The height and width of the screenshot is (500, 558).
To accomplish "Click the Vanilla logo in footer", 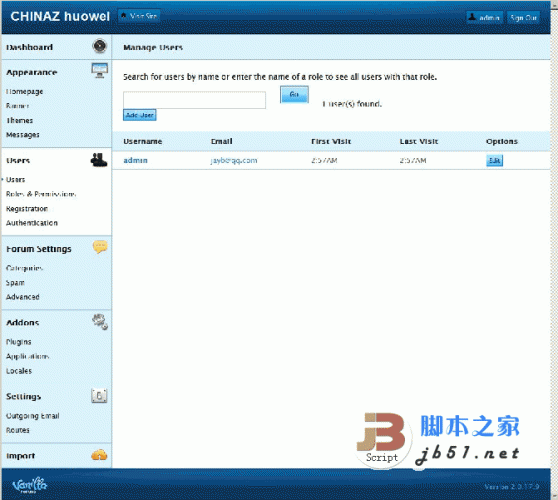I will click(x=30, y=485).
